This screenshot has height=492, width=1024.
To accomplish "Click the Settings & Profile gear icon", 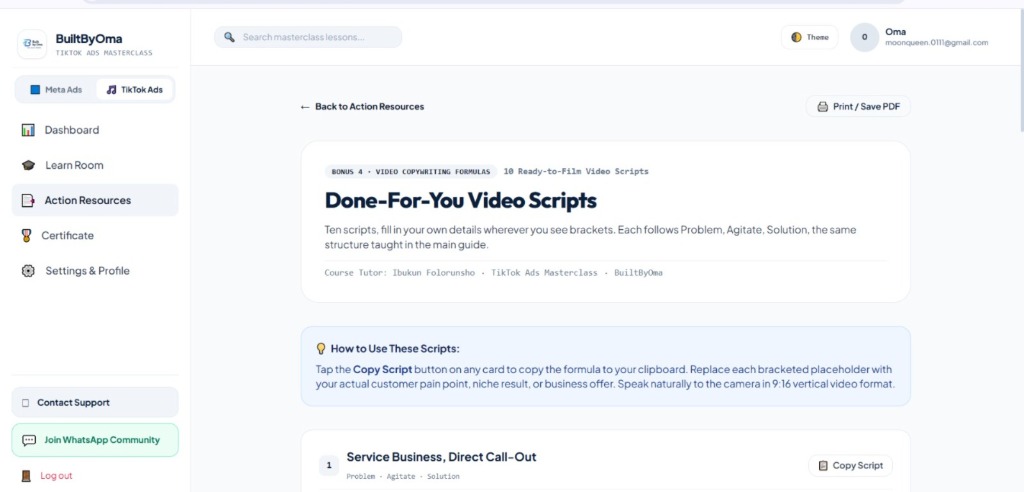I will pyautogui.click(x=28, y=271).
